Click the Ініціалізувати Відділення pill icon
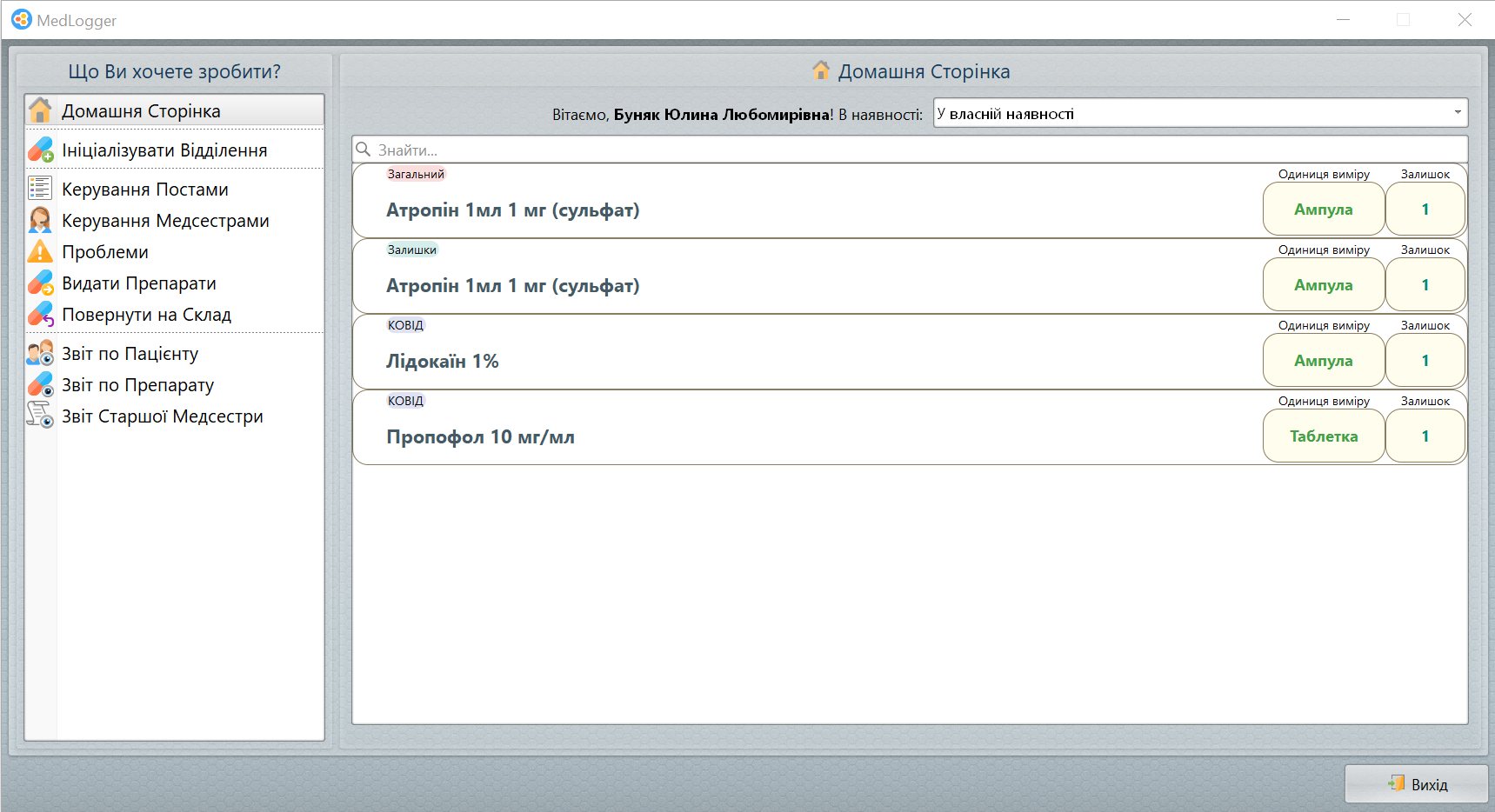 click(x=40, y=150)
